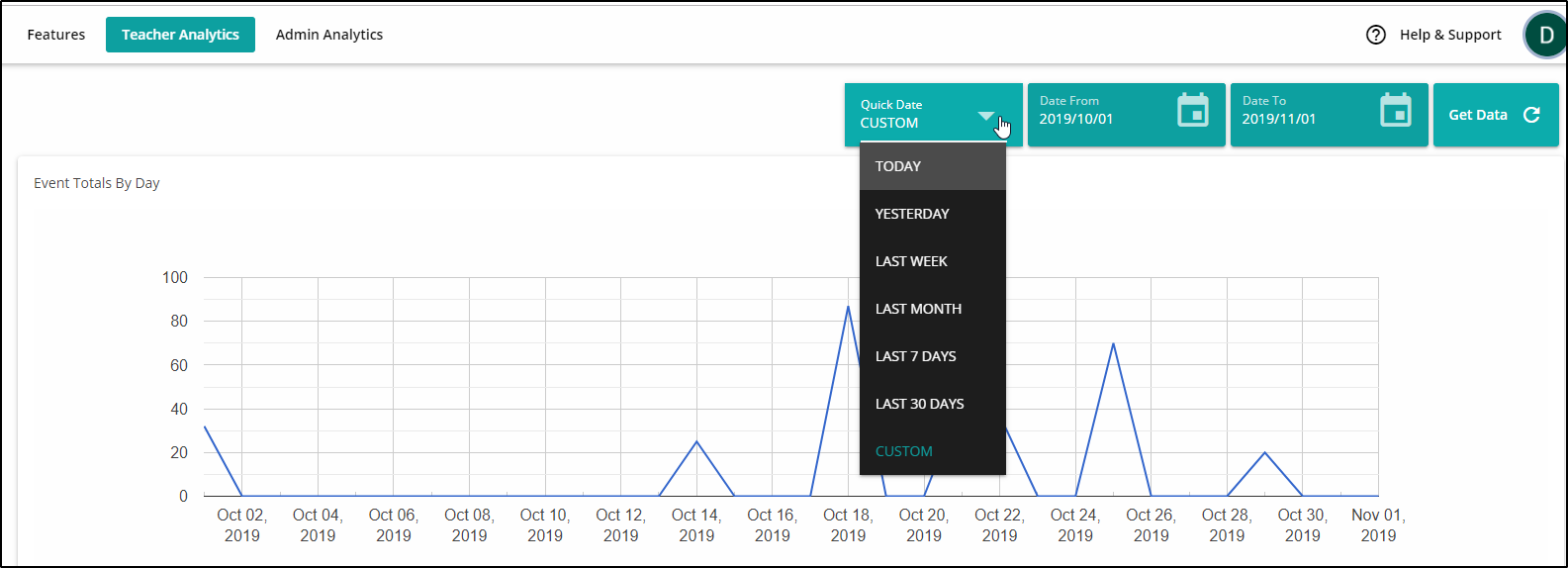Click the chart peak near Oct 25

click(1113, 343)
